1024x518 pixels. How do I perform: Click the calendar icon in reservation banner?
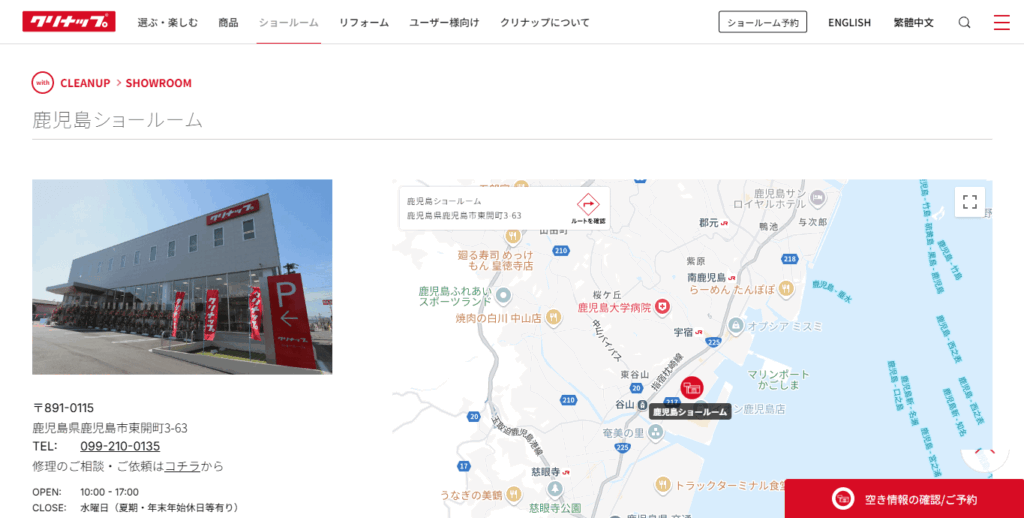pos(843,499)
